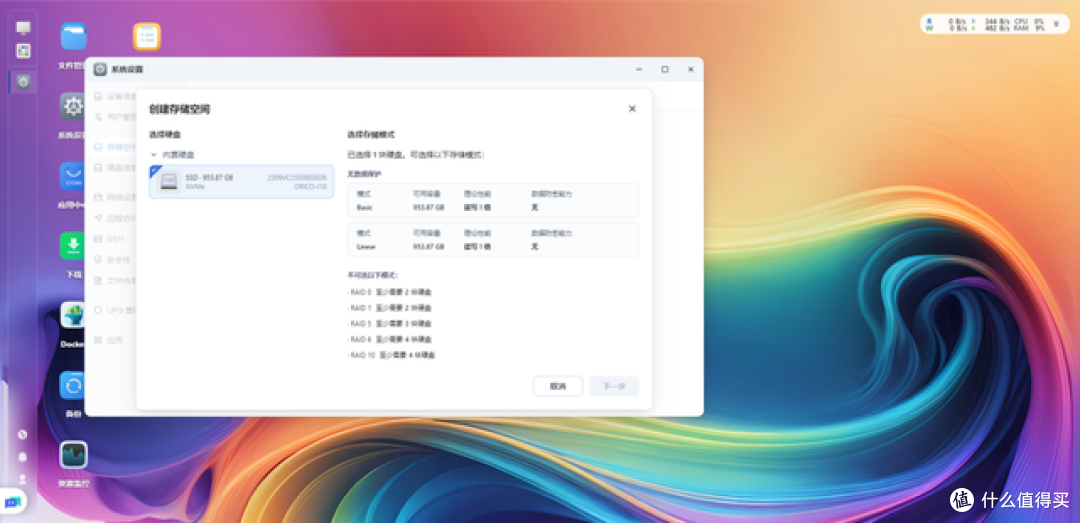Click the 取消 cancel button
This screenshot has width=1080, height=523.
pos(558,386)
